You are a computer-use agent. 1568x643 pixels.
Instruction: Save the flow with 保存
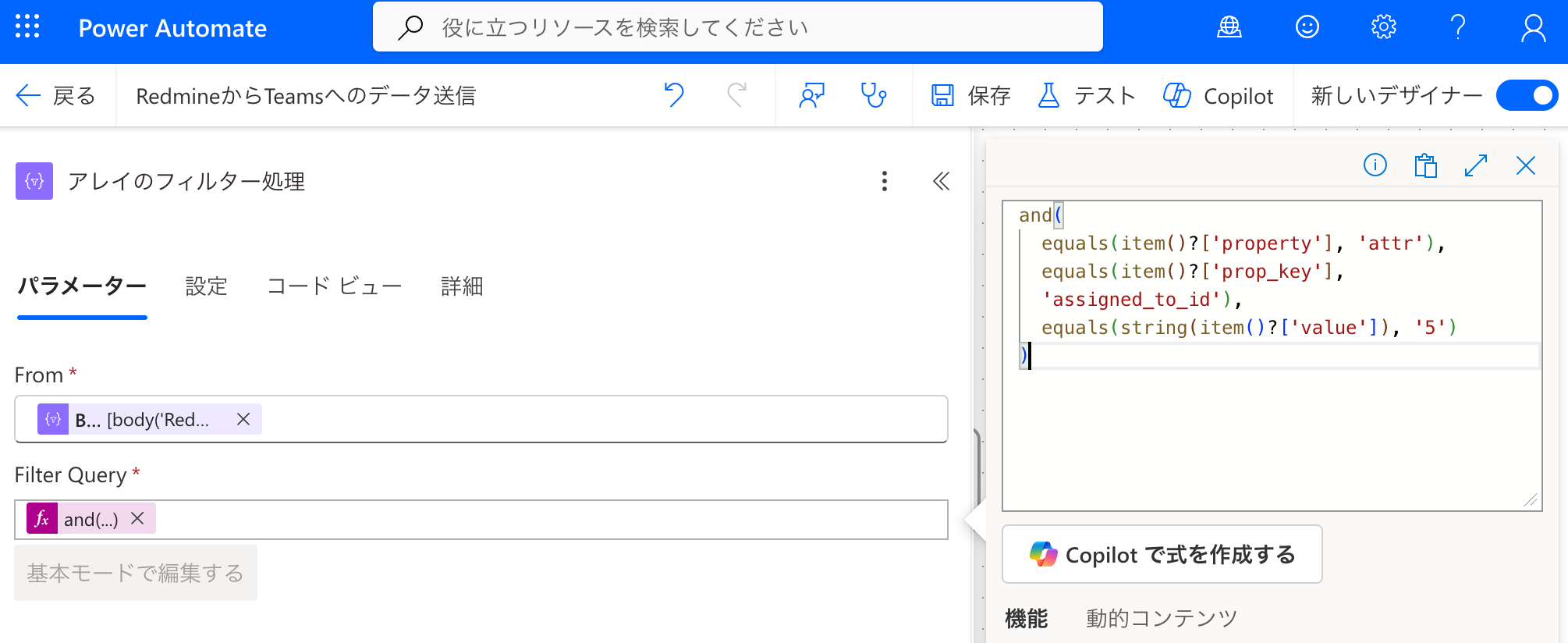[x=971, y=95]
